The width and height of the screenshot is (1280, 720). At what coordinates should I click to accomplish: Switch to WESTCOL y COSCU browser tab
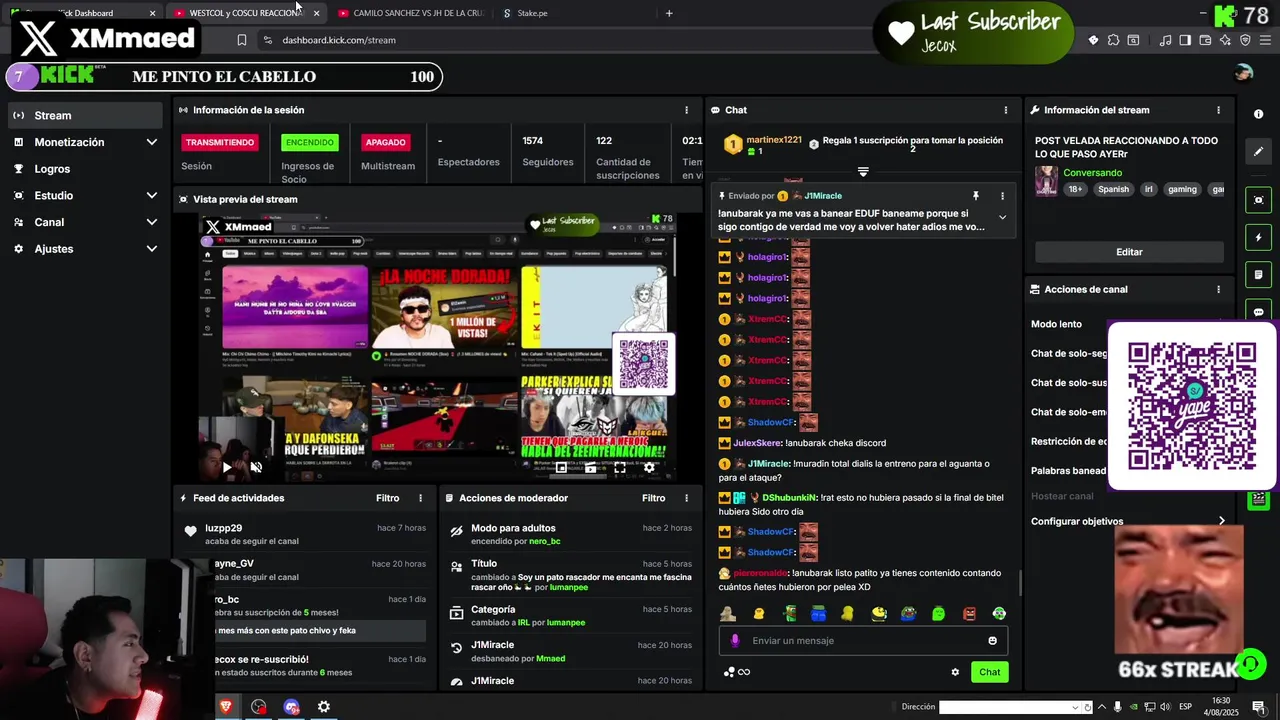coord(245,13)
